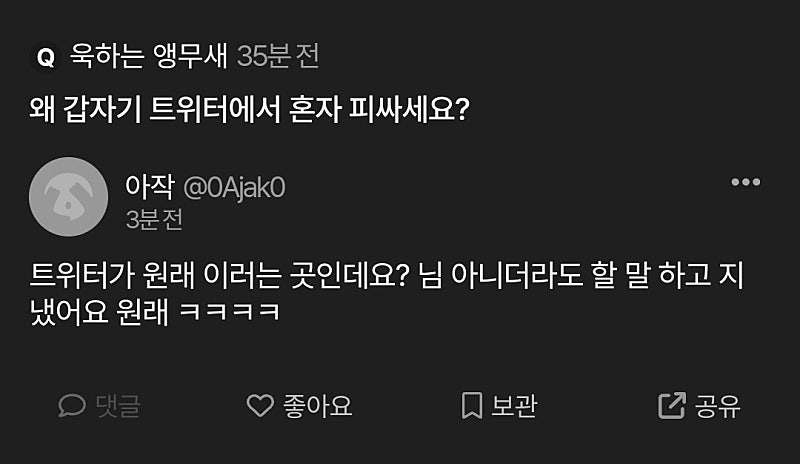The width and height of the screenshot is (800, 464).
Task: Click the speech bubble comment icon
Action: click(x=72, y=405)
